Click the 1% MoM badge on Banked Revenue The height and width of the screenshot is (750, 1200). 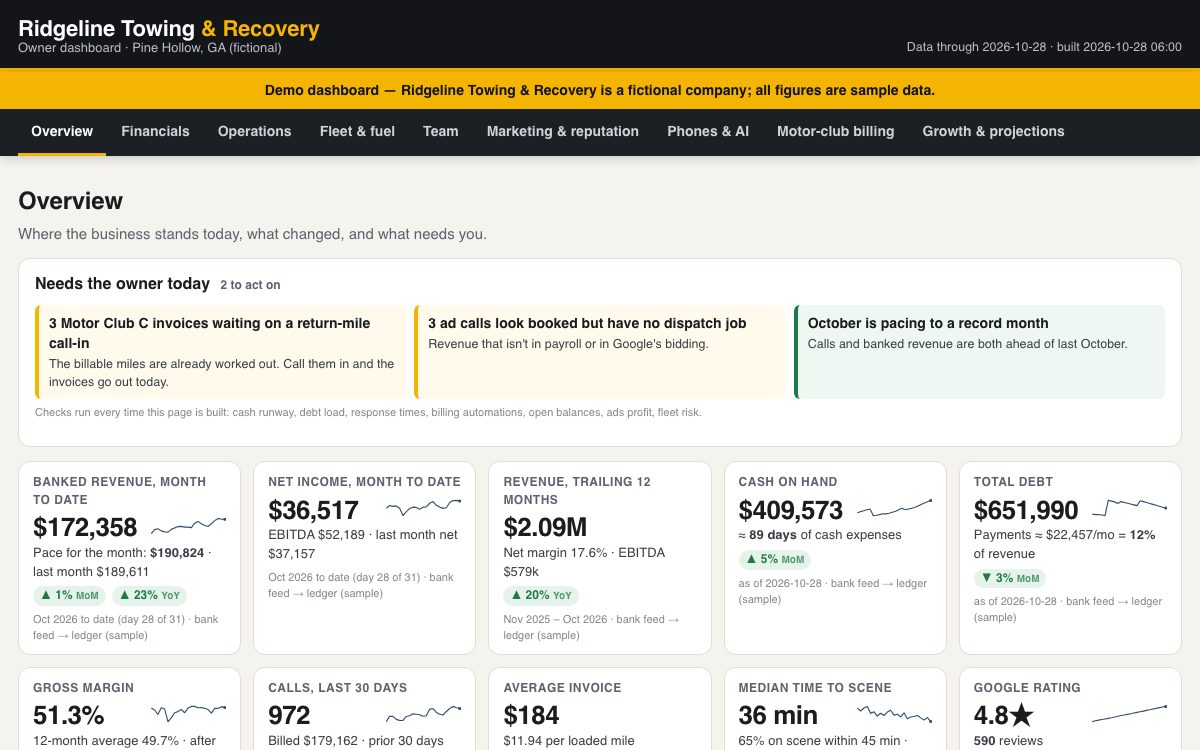click(x=68, y=595)
